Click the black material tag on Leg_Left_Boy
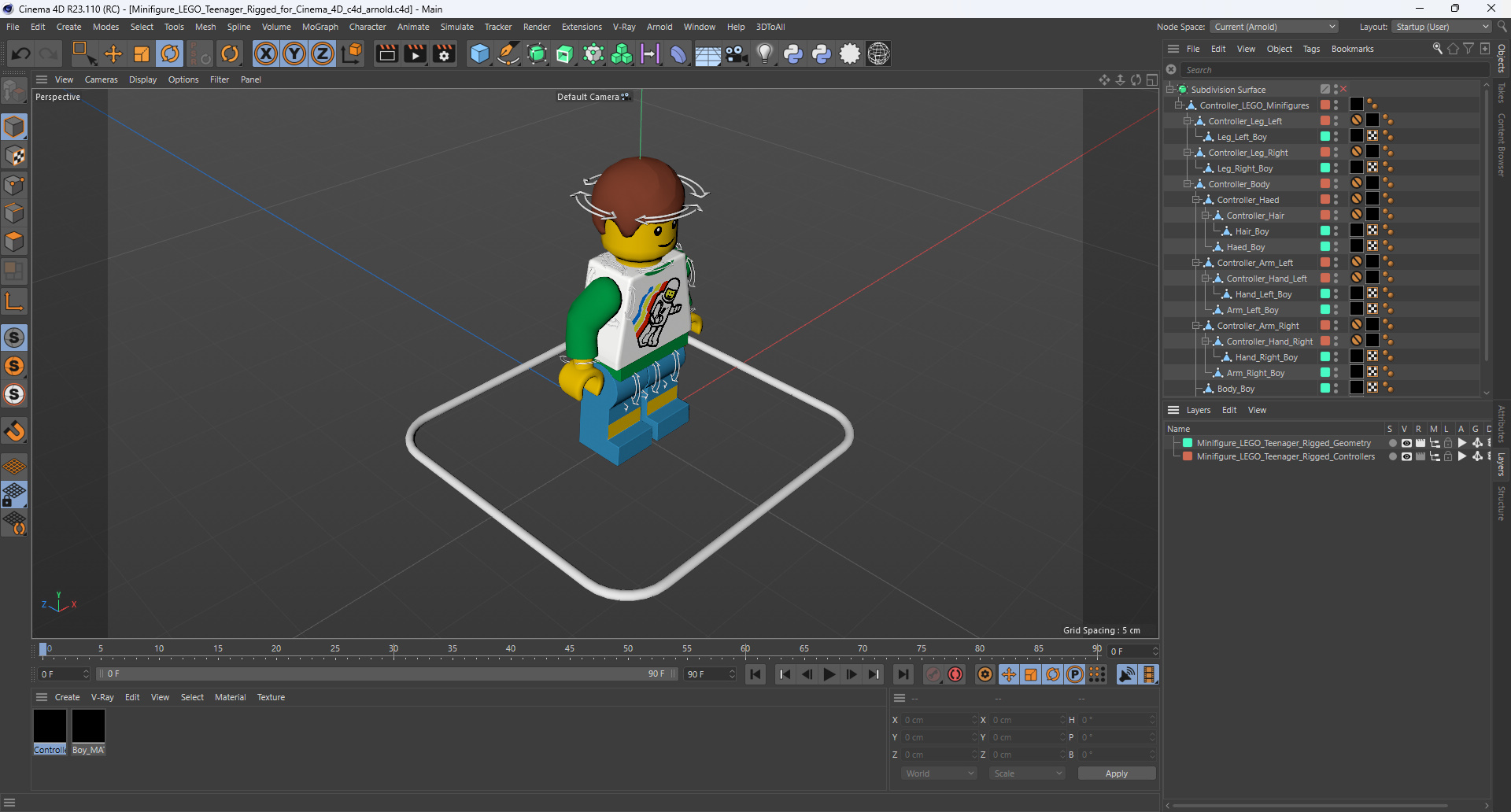 (1357, 136)
